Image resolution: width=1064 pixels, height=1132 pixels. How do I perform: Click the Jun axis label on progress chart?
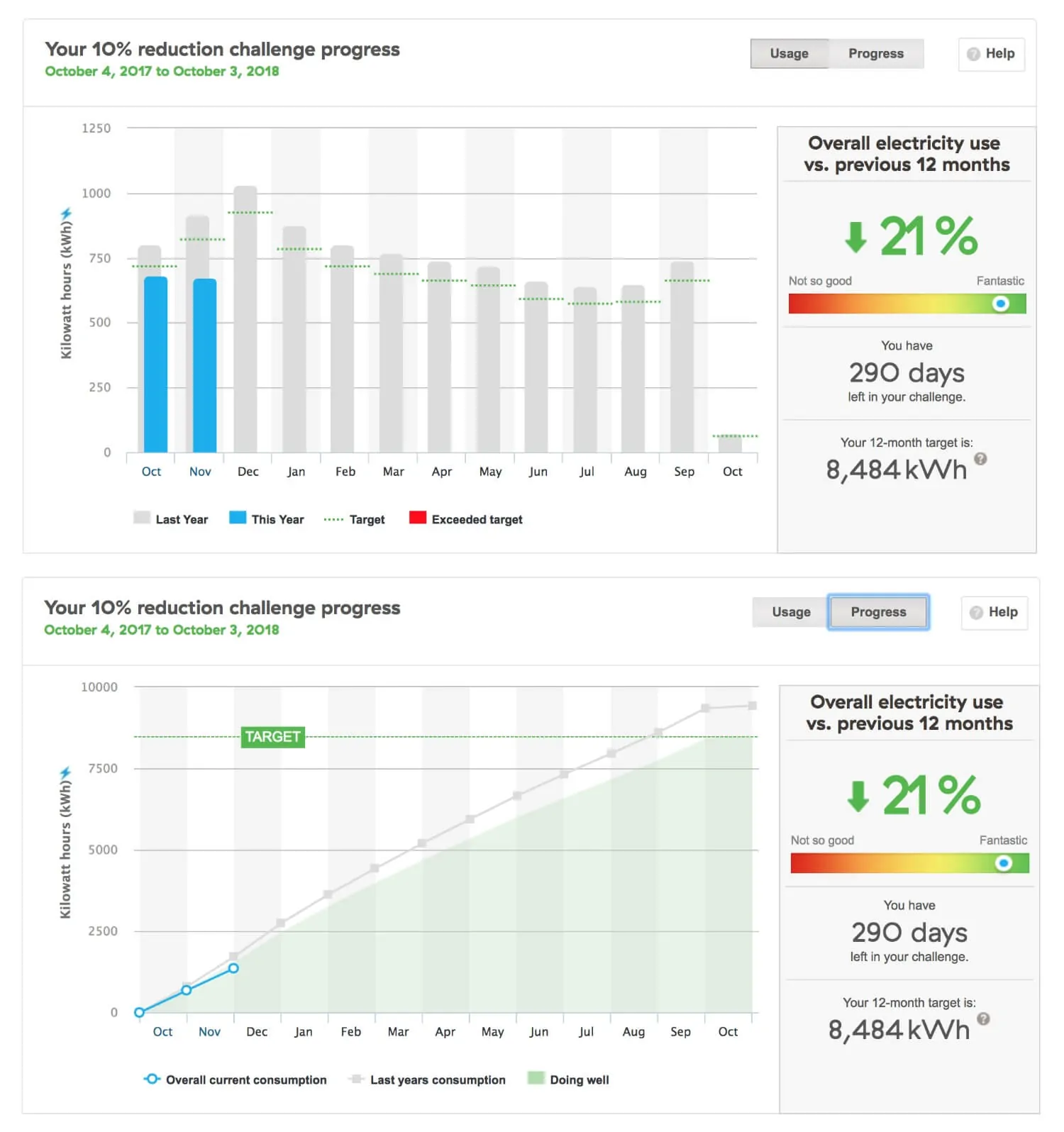(x=539, y=1032)
